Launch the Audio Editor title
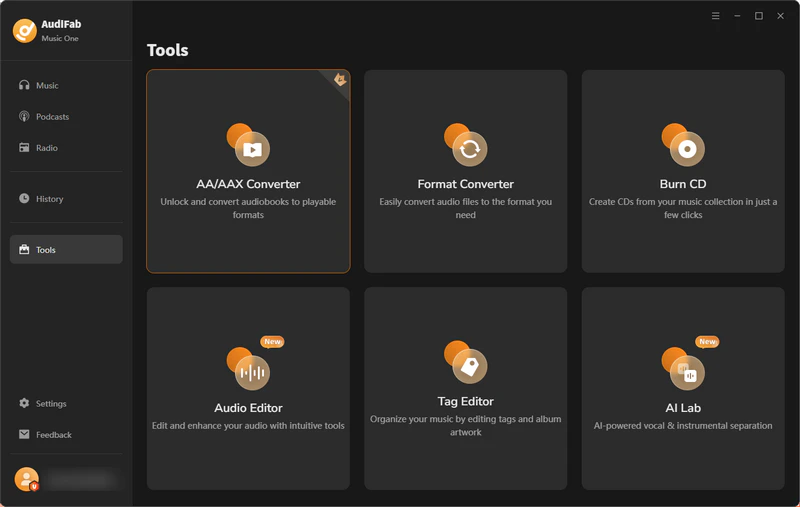The image size is (800, 507). coord(248,408)
